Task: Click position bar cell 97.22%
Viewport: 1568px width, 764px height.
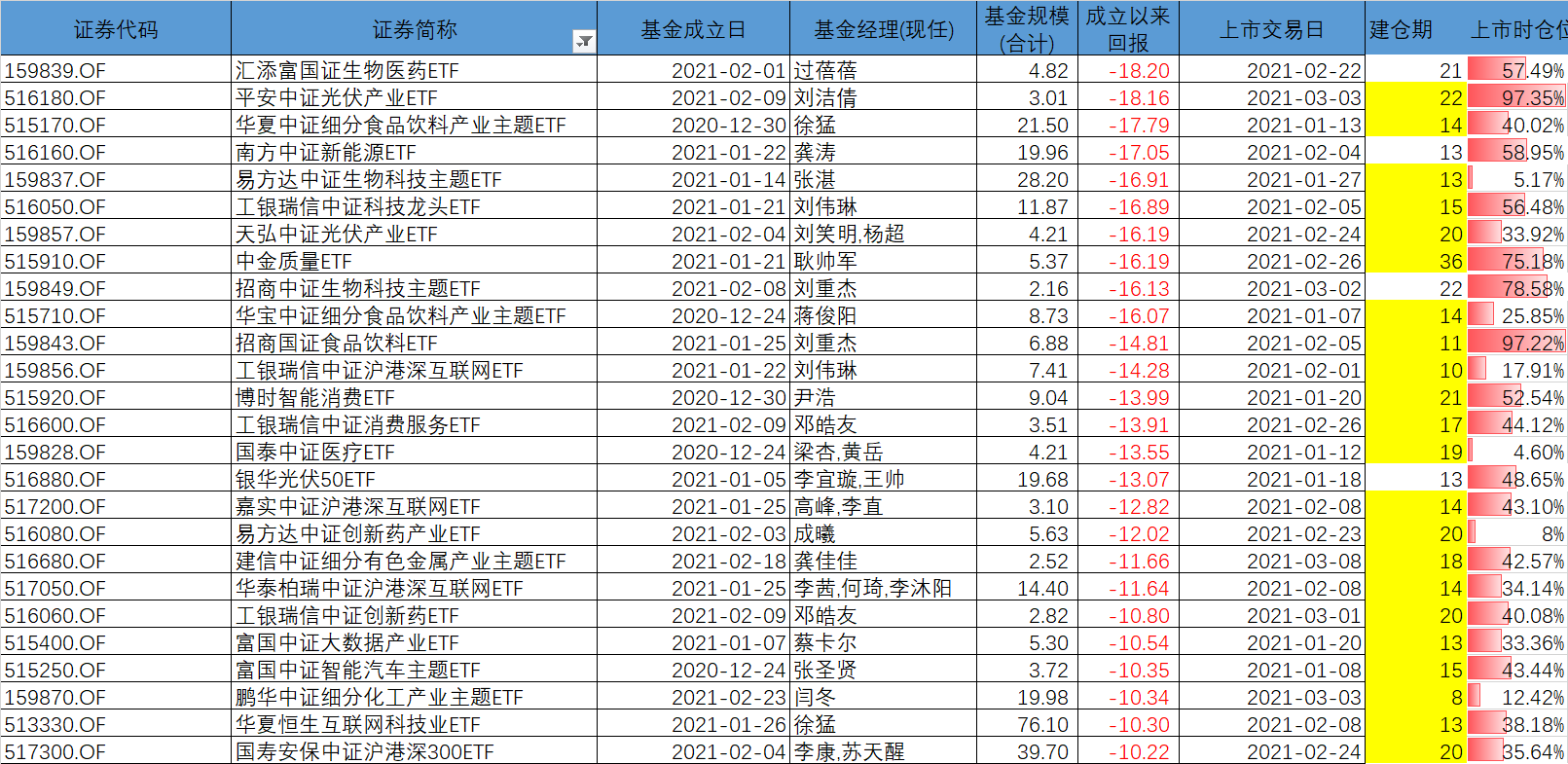Action: pyautogui.click(x=1517, y=343)
